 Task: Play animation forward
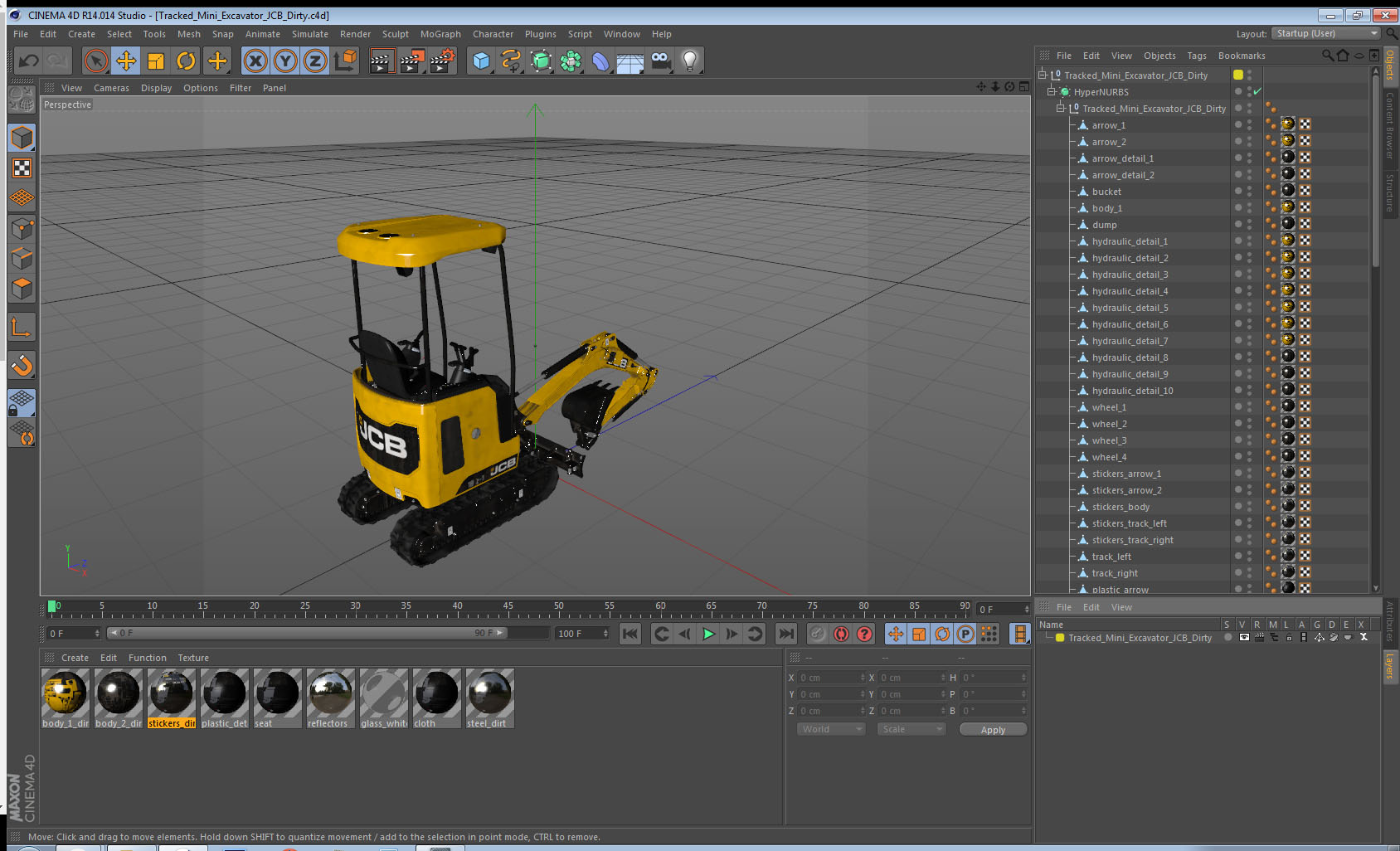[708, 634]
